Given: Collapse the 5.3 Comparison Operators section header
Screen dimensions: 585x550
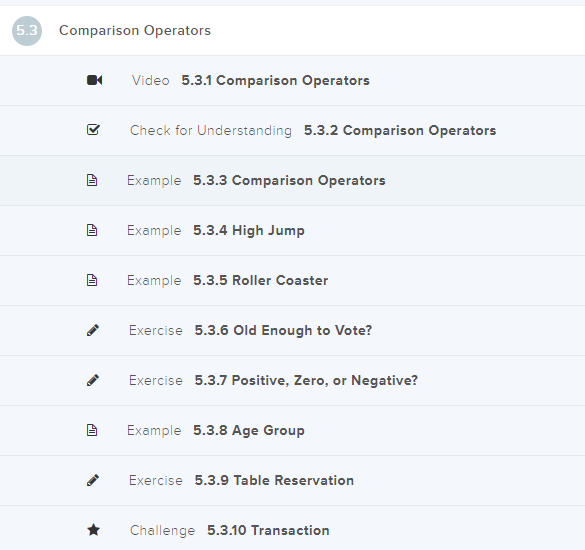Looking at the screenshot, I should [292, 31].
